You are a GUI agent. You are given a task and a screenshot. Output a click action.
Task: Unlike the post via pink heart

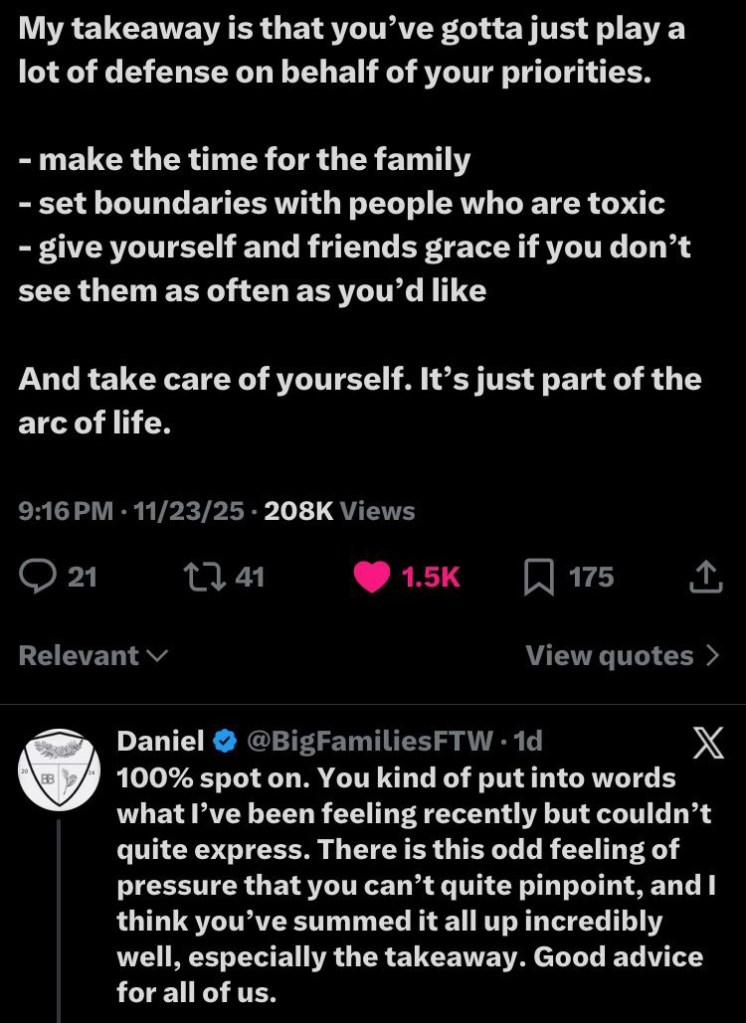pyautogui.click(x=373, y=578)
